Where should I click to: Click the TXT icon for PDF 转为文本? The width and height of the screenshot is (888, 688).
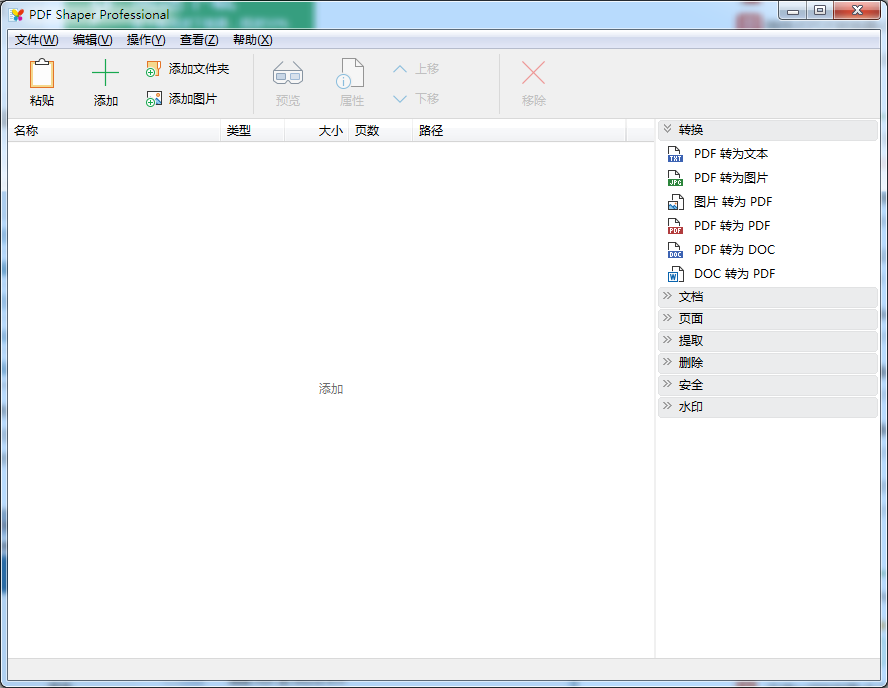675,154
